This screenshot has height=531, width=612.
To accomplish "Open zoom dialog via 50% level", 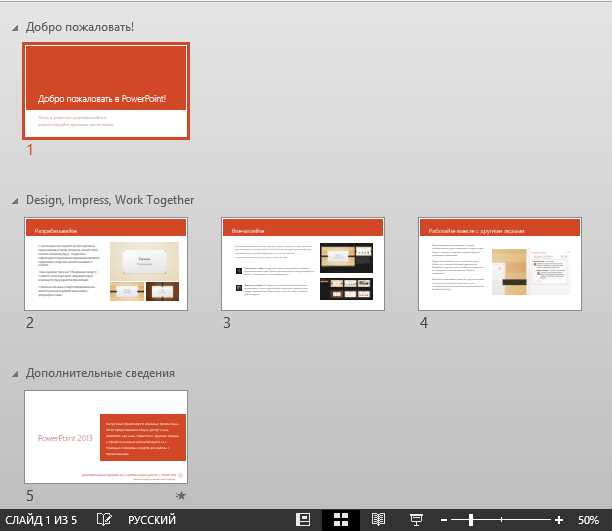I will point(588,520).
